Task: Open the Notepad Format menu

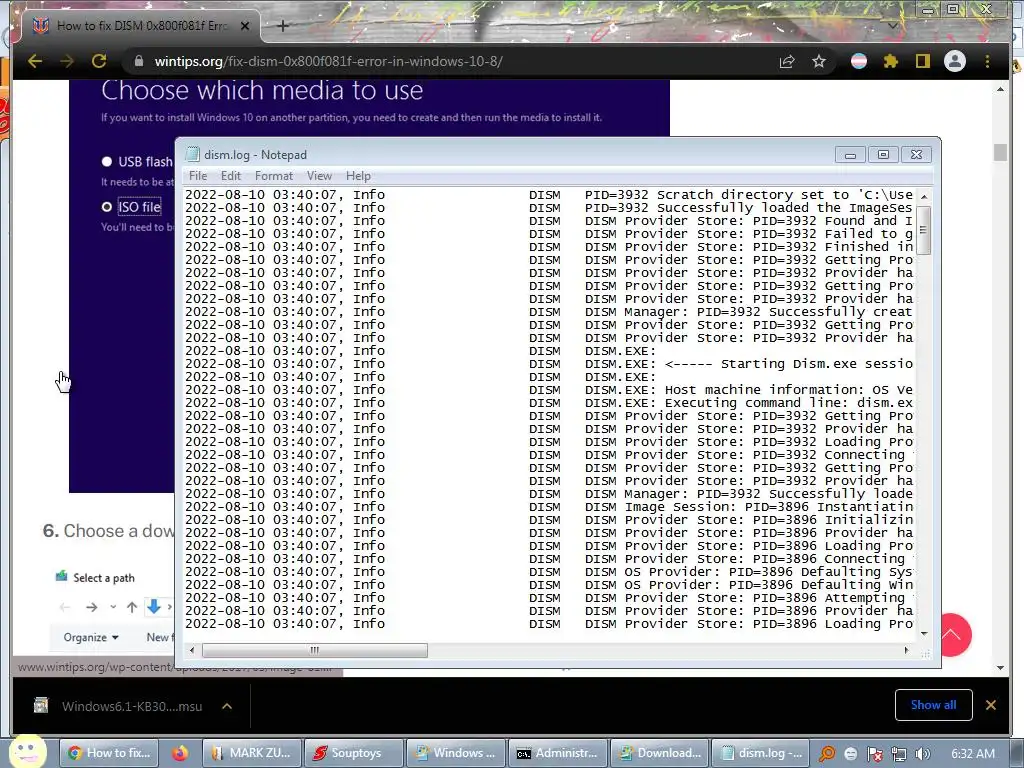Action: [x=274, y=176]
